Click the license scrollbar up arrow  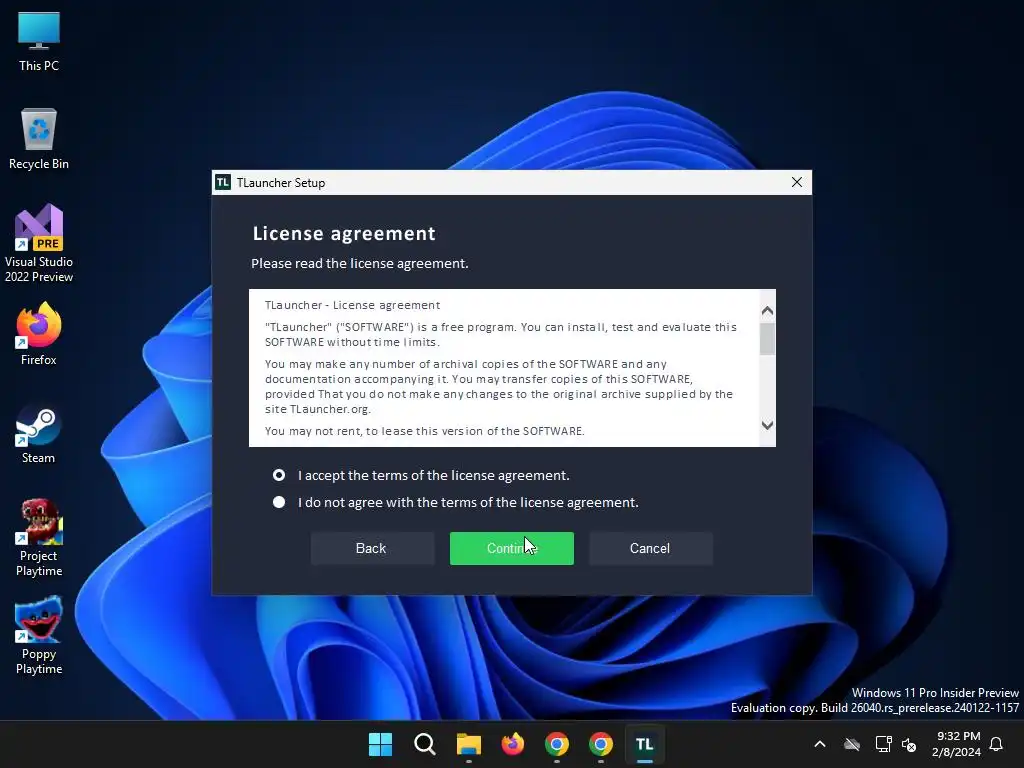point(767,311)
